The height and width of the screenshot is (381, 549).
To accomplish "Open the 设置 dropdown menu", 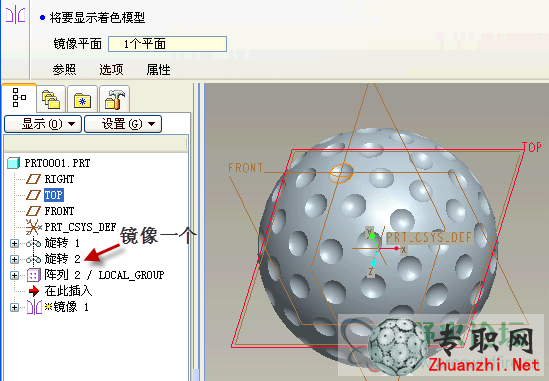I will pos(123,124).
